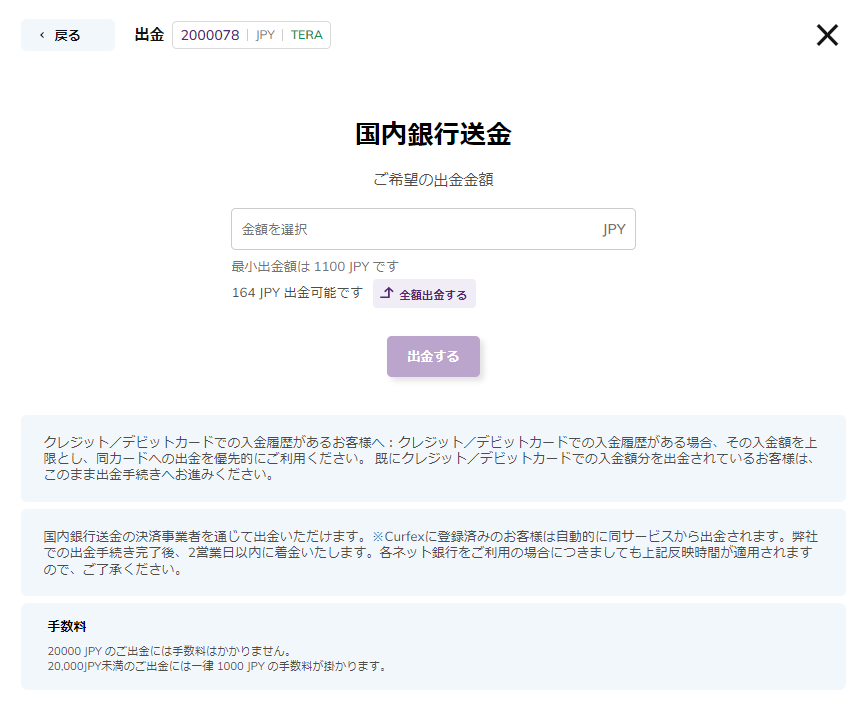Click the upward arrow icon in 全額出金する
The height and width of the screenshot is (707, 865).
point(387,293)
